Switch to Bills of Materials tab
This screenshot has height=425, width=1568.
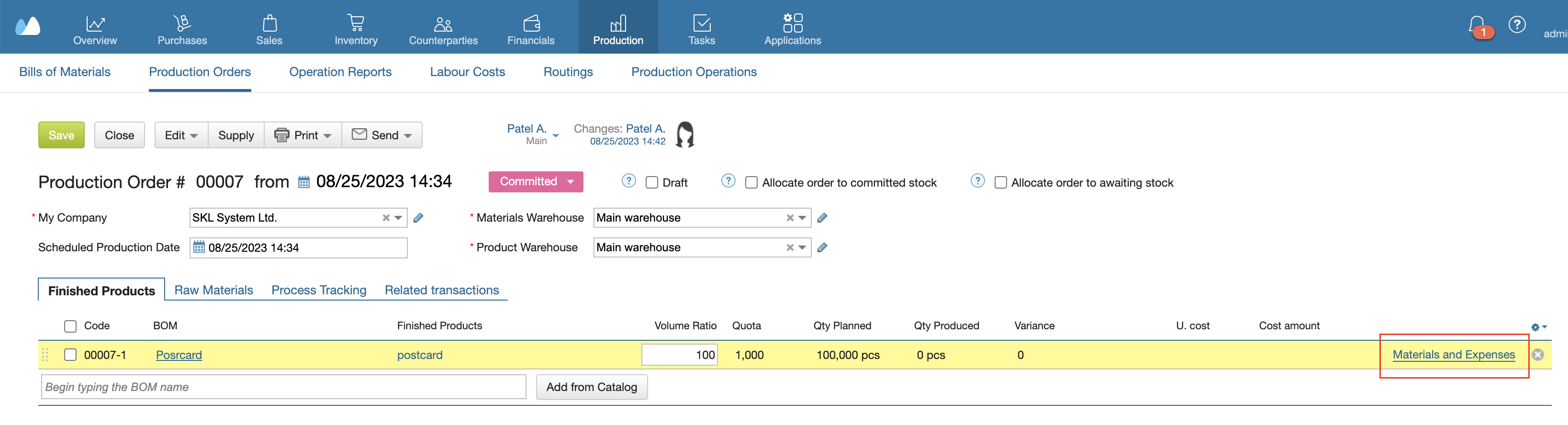pyautogui.click(x=65, y=72)
